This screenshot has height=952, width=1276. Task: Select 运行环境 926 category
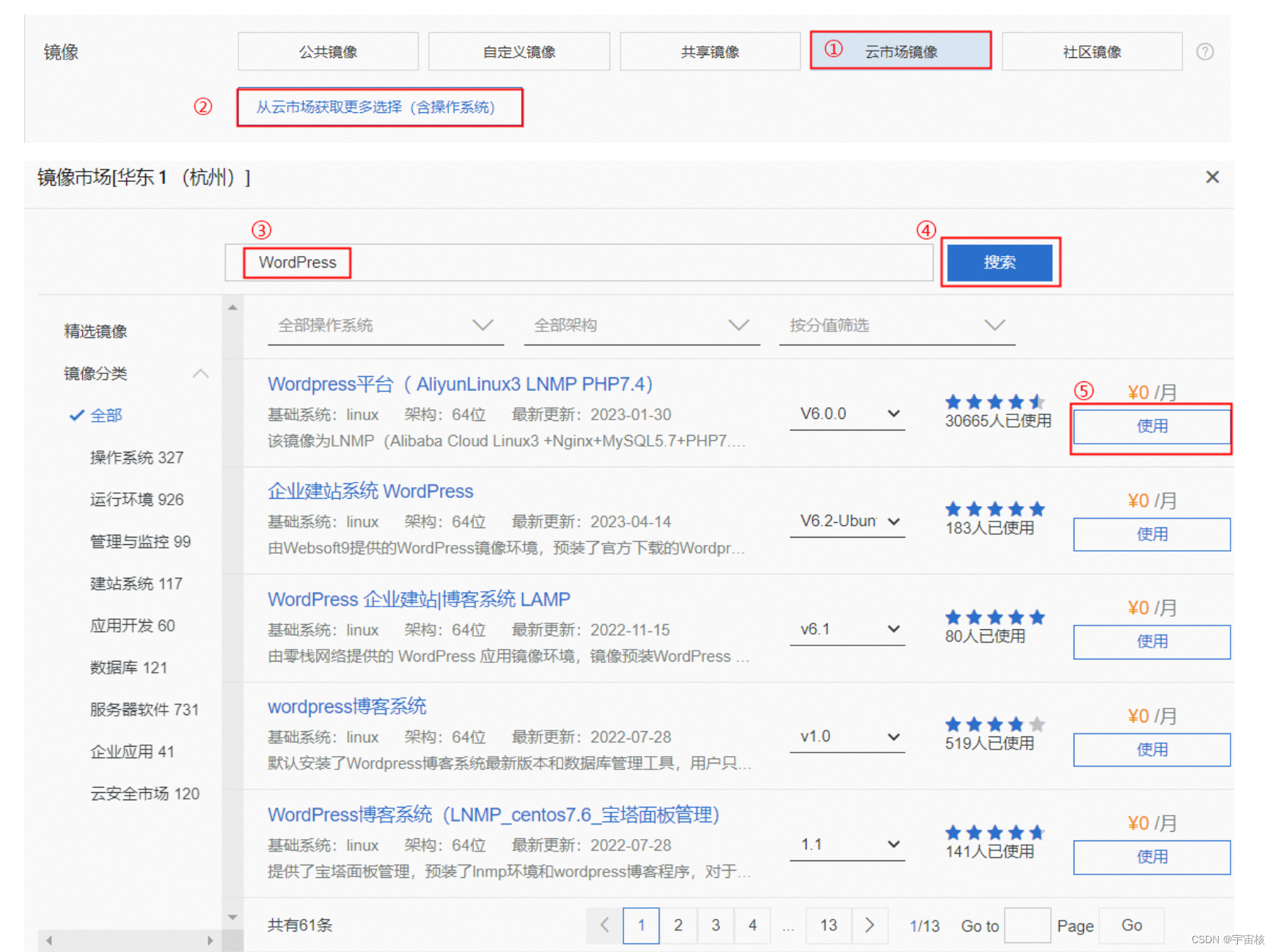[x=136, y=499]
